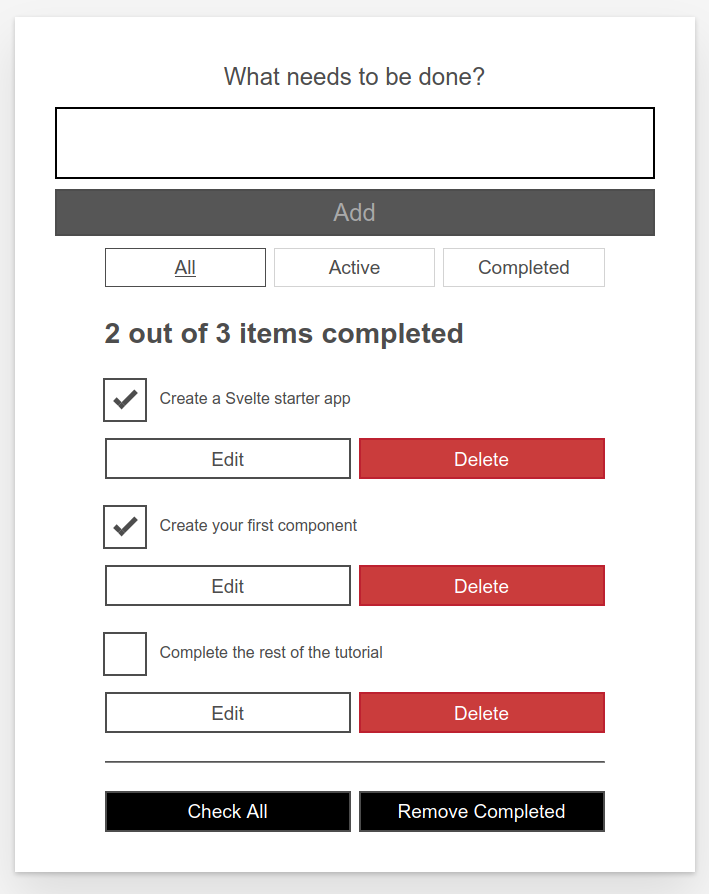Switch to the Active filter

click(354, 267)
